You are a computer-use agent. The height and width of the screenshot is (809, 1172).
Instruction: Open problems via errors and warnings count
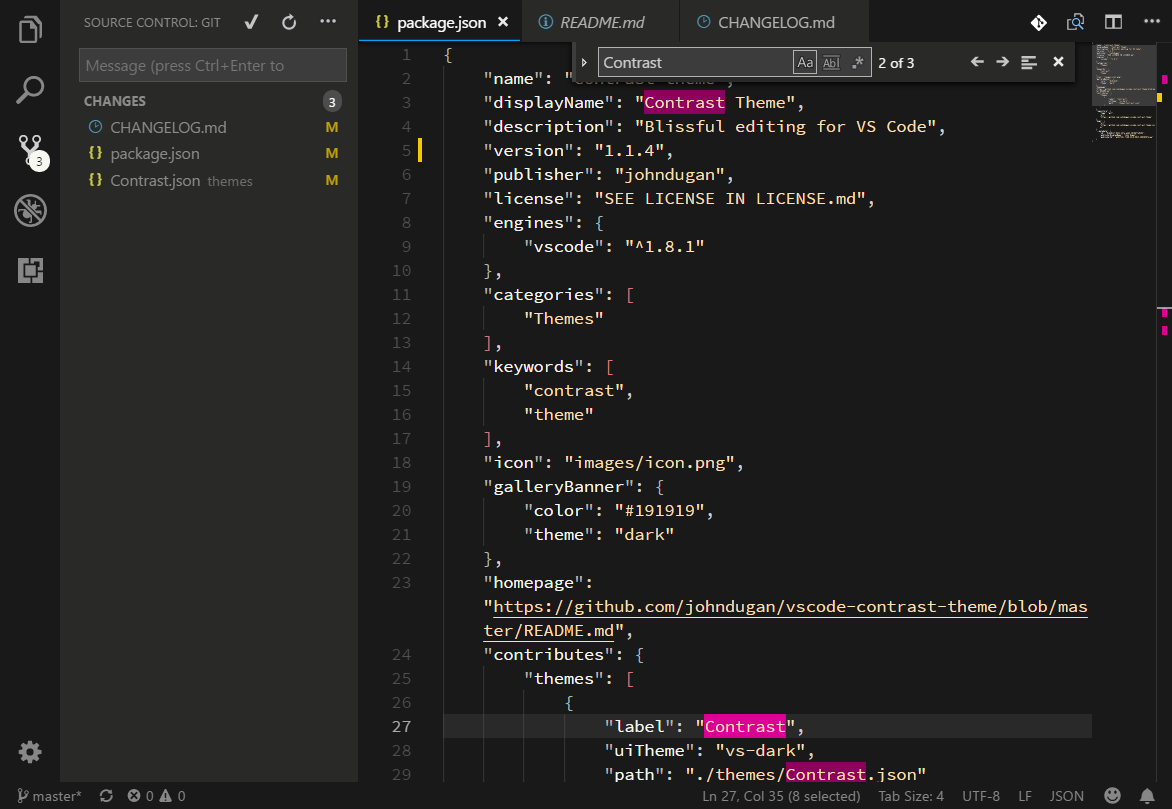click(x=156, y=796)
